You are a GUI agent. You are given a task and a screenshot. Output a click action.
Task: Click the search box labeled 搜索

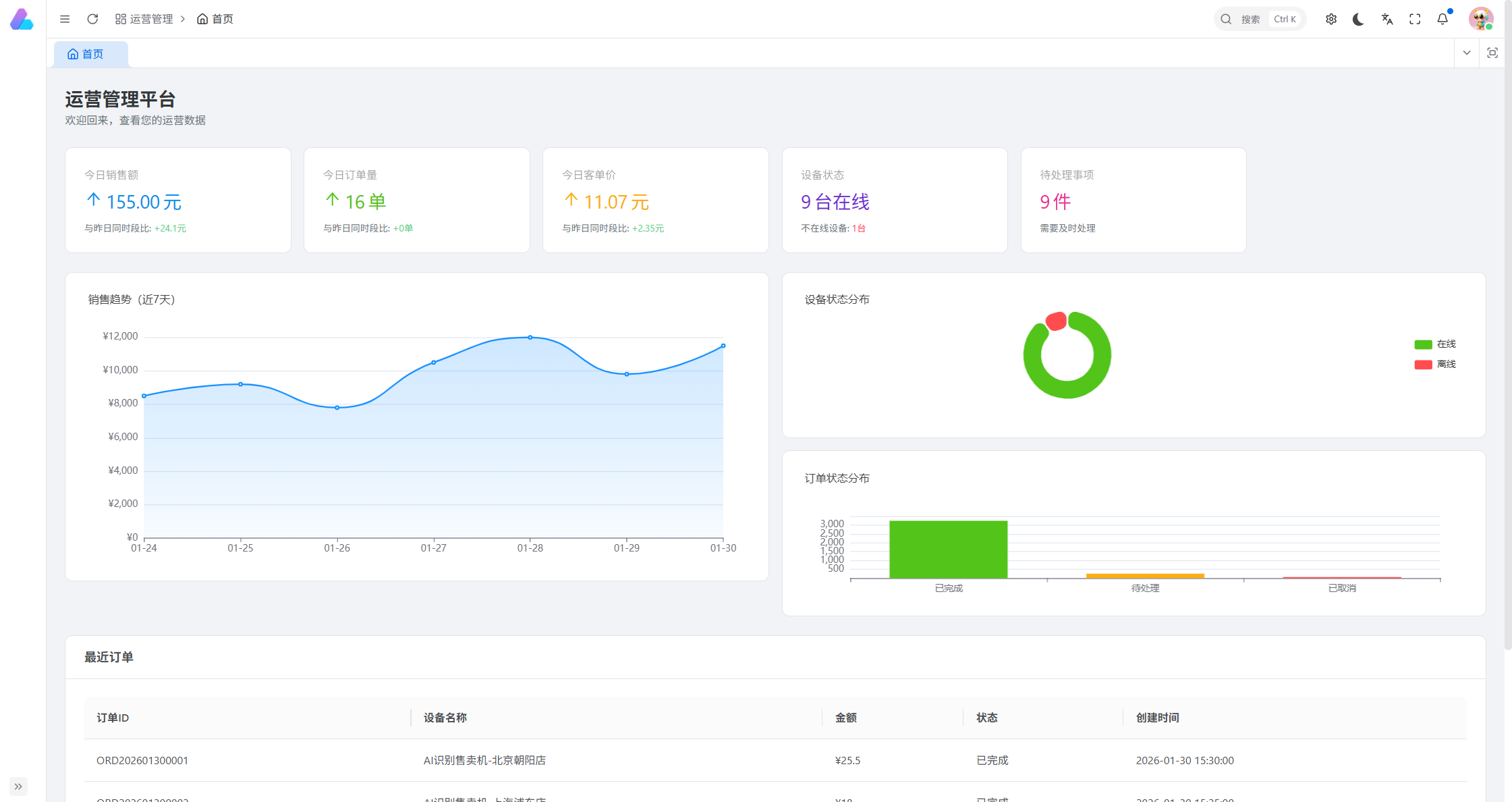(x=1259, y=19)
